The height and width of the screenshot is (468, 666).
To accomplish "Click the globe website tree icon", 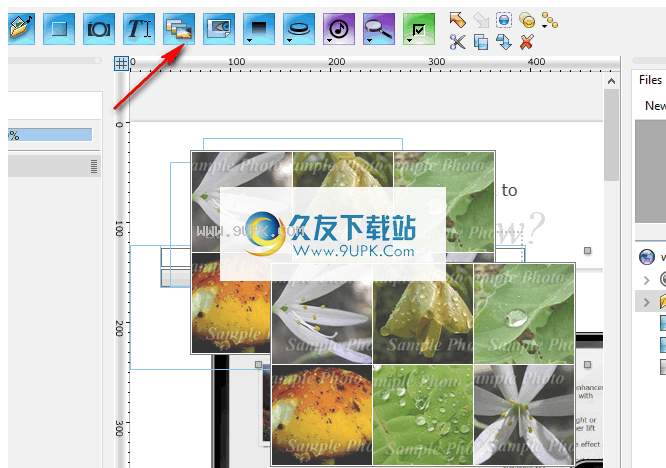I will tap(647, 257).
